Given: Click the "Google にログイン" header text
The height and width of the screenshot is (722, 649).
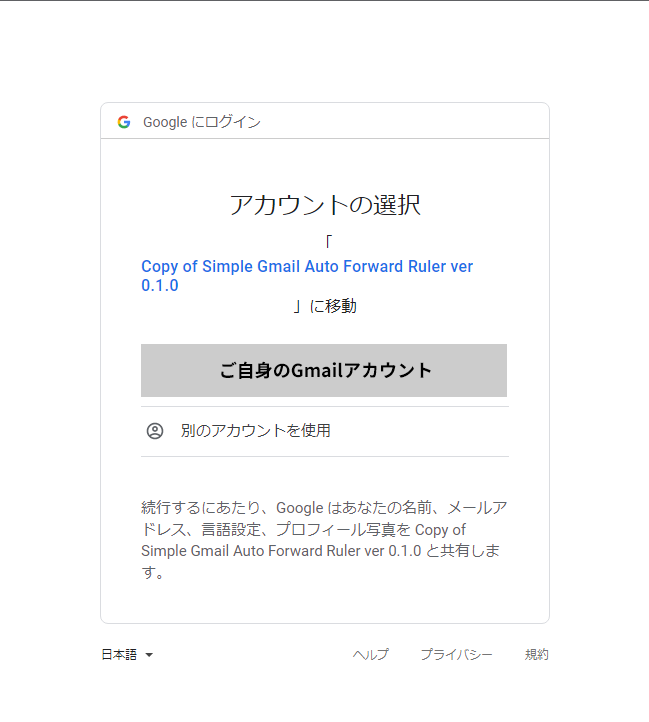Looking at the screenshot, I should pos(202,122).
